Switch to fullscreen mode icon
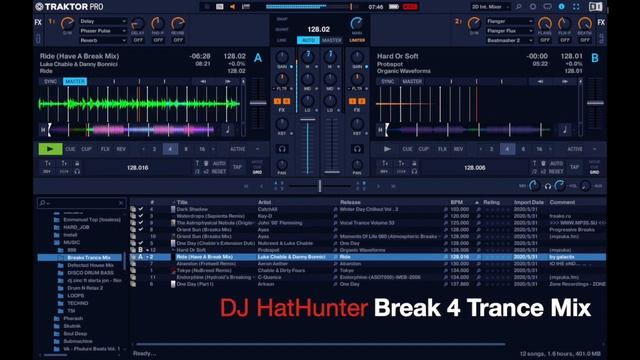Viewport: 640px width, 360px height. coord(576,7)
